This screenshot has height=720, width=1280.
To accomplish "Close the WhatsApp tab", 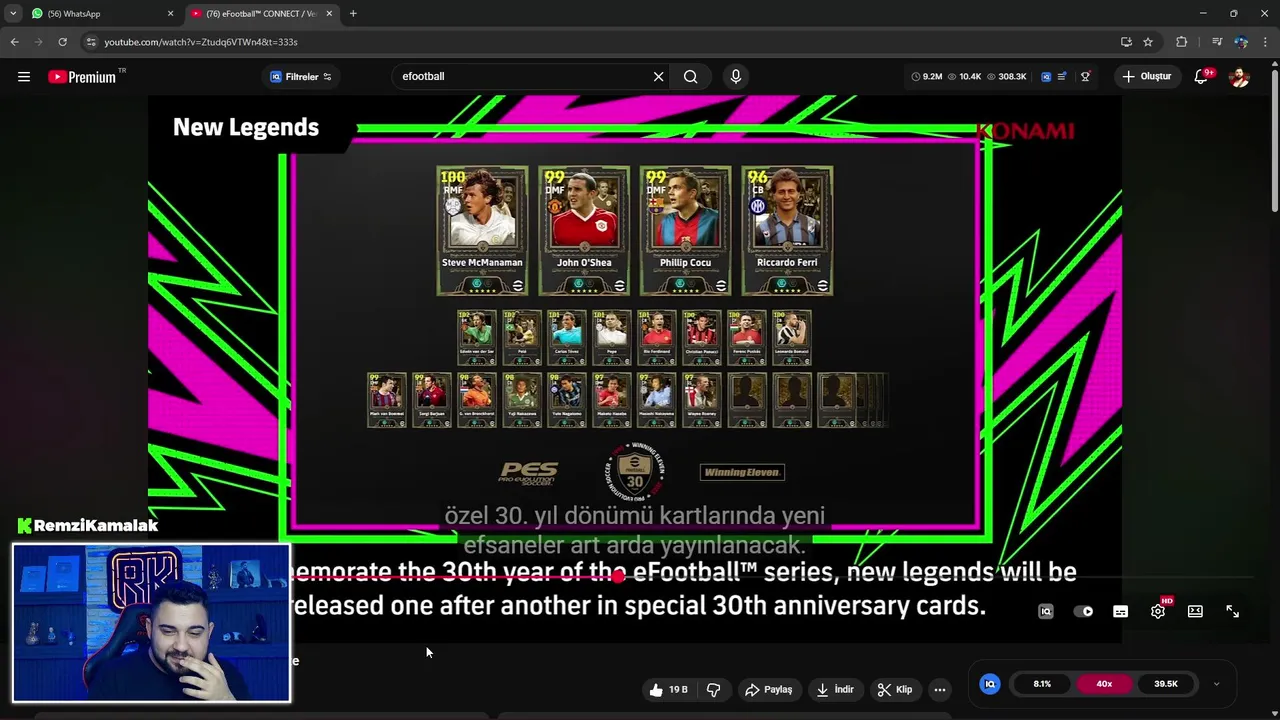I will [170, 14].
